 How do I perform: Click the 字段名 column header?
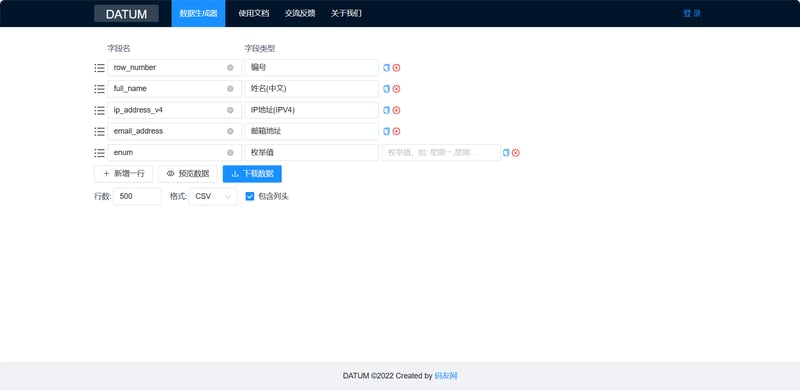(119, 48)
